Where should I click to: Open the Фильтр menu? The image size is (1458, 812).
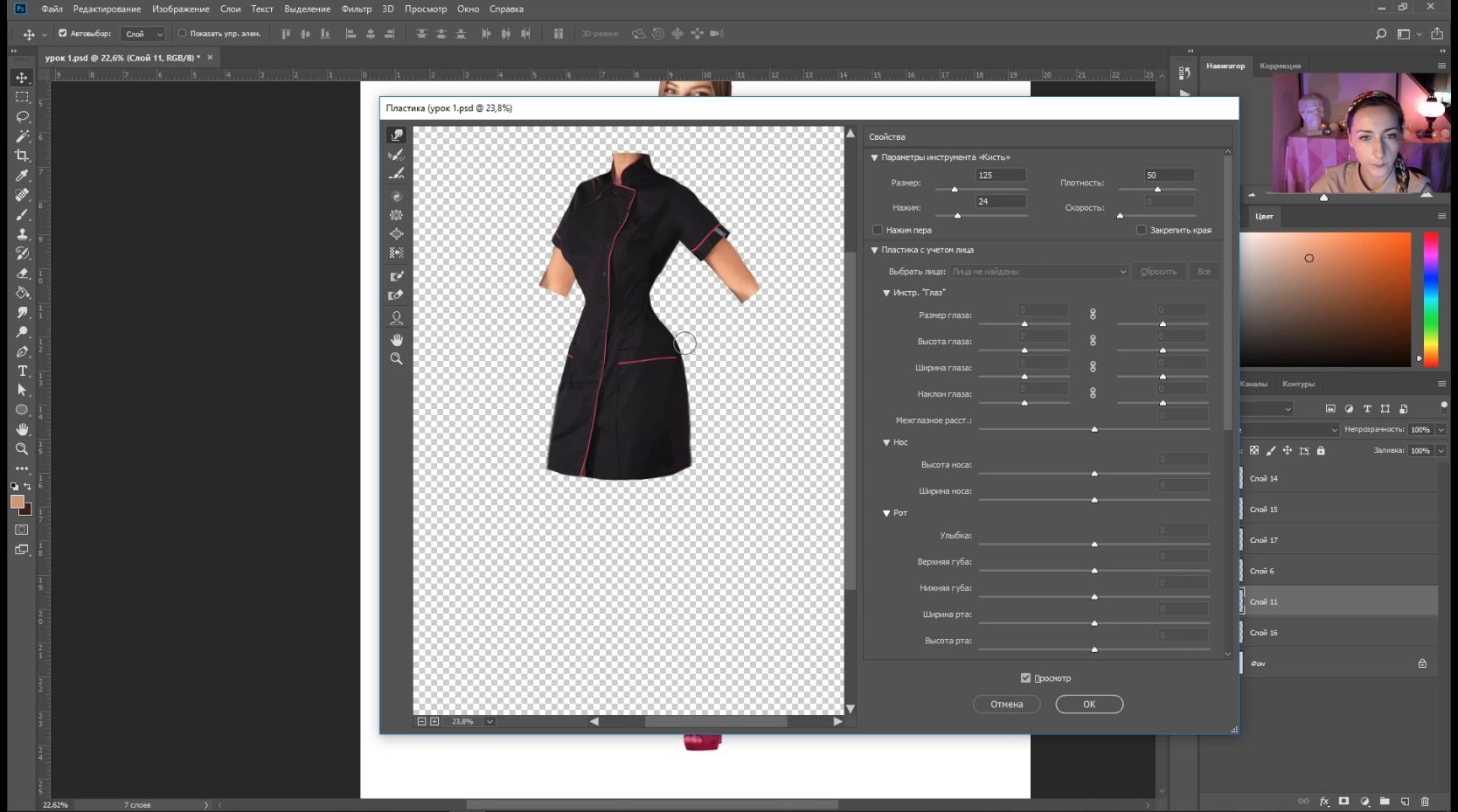357,9
